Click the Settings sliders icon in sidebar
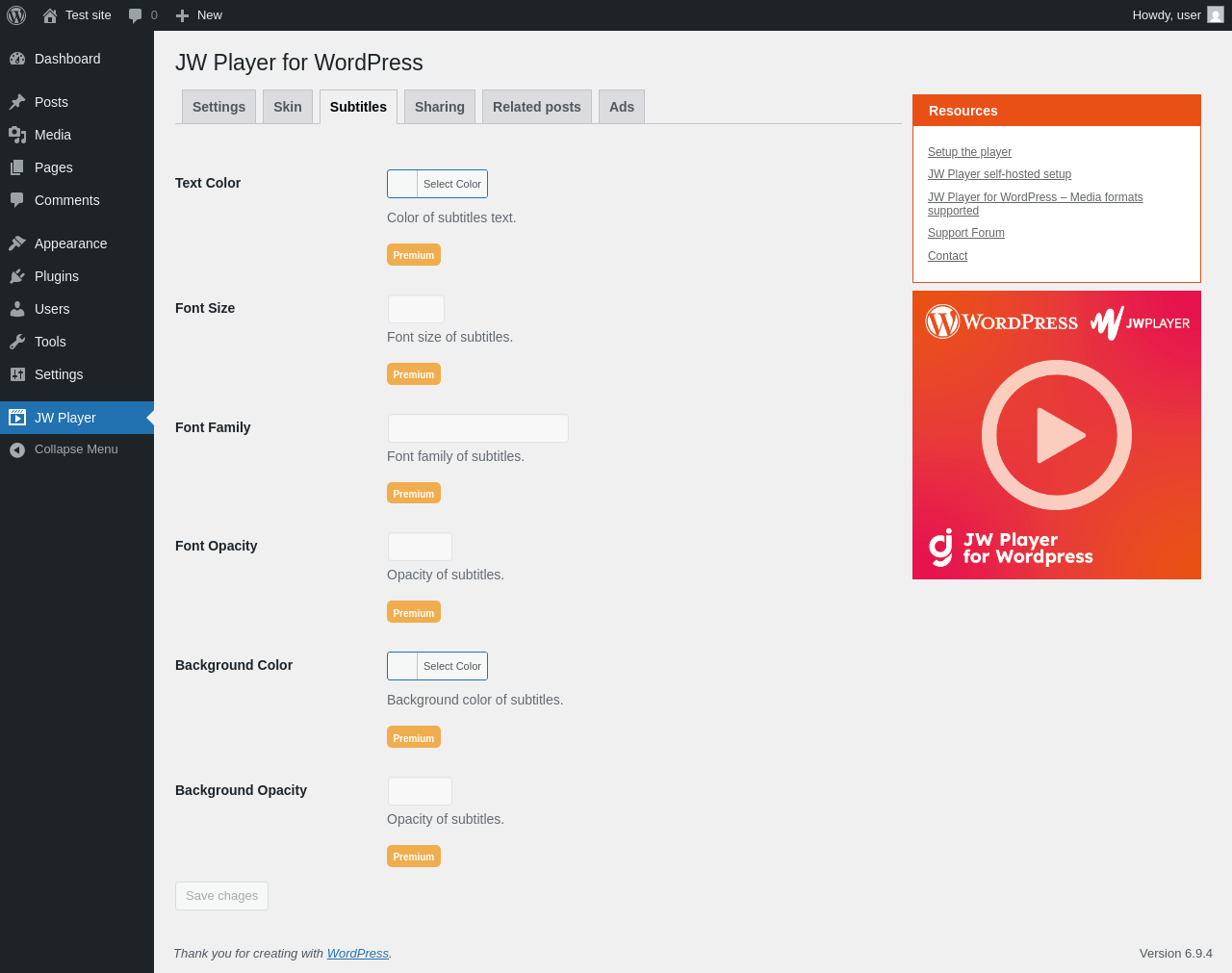 17,374
